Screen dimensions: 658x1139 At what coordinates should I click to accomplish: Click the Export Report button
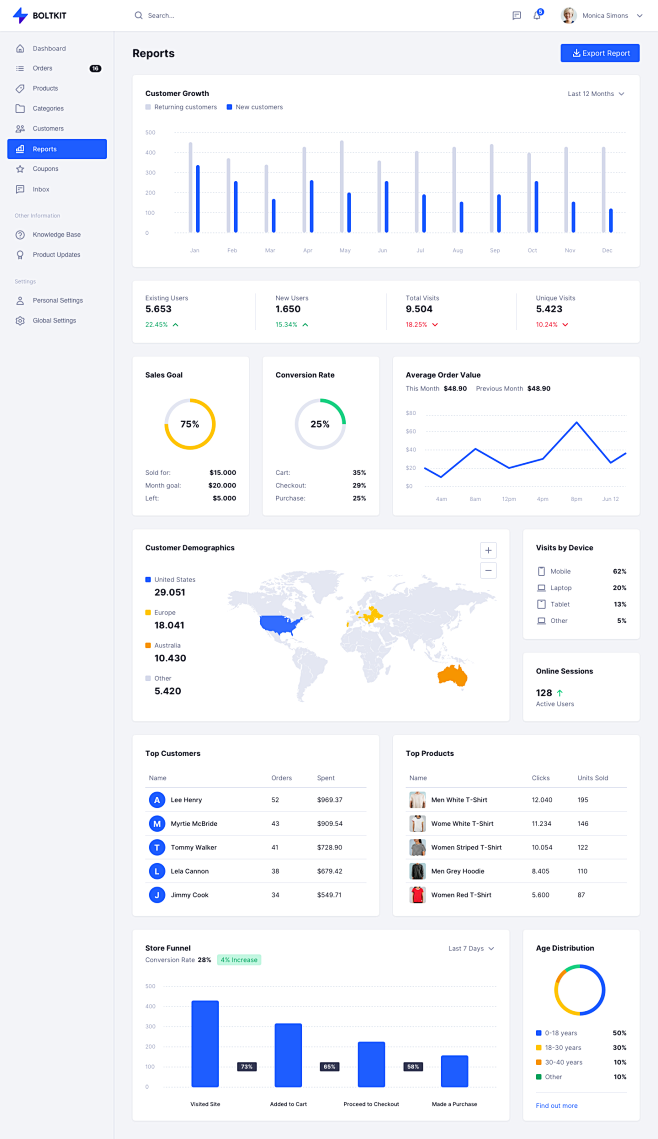pyautogui.click(x=600, y=53)
